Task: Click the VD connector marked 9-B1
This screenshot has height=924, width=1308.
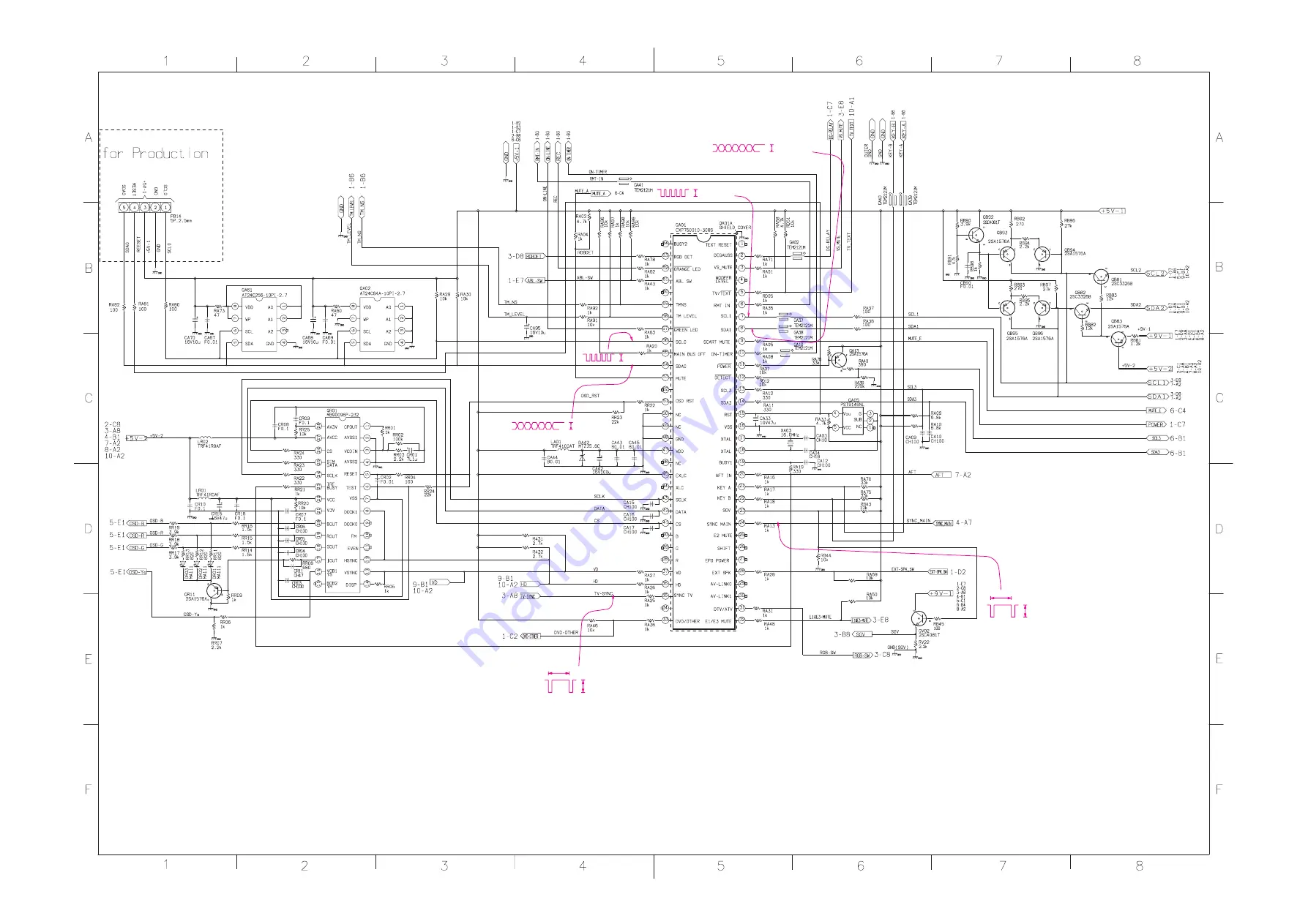Action: (x=439, y=583)
